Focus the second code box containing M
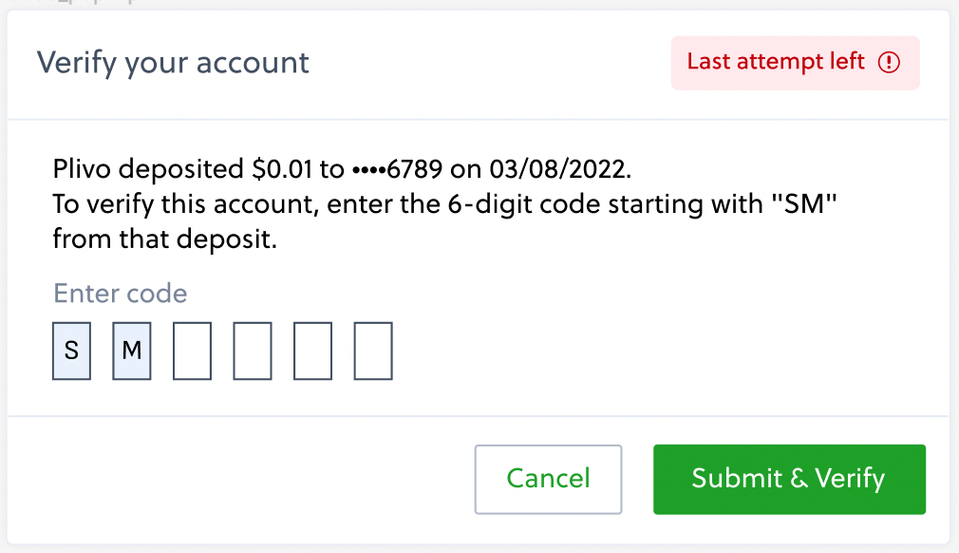Screen dimensions: 959x553 click(x=131, y=351)
